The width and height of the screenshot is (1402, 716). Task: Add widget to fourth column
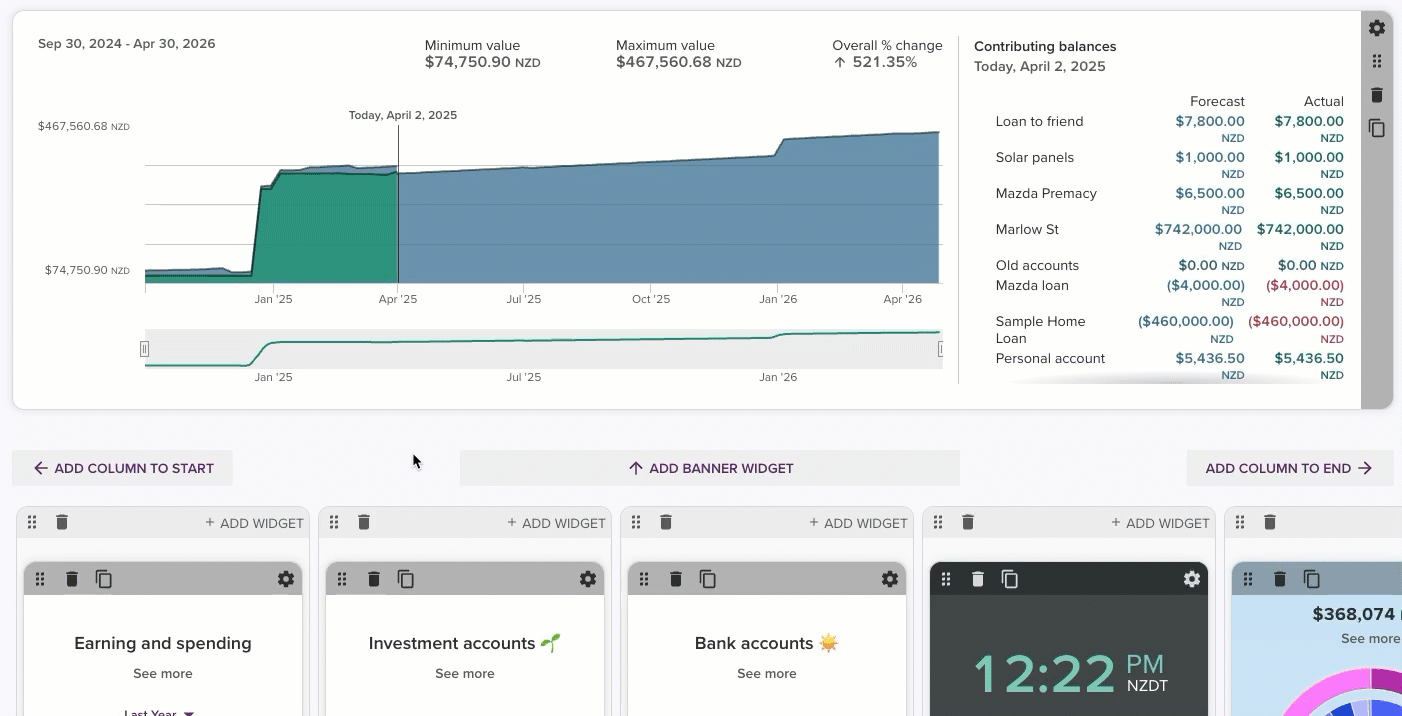click(1160, 523)
